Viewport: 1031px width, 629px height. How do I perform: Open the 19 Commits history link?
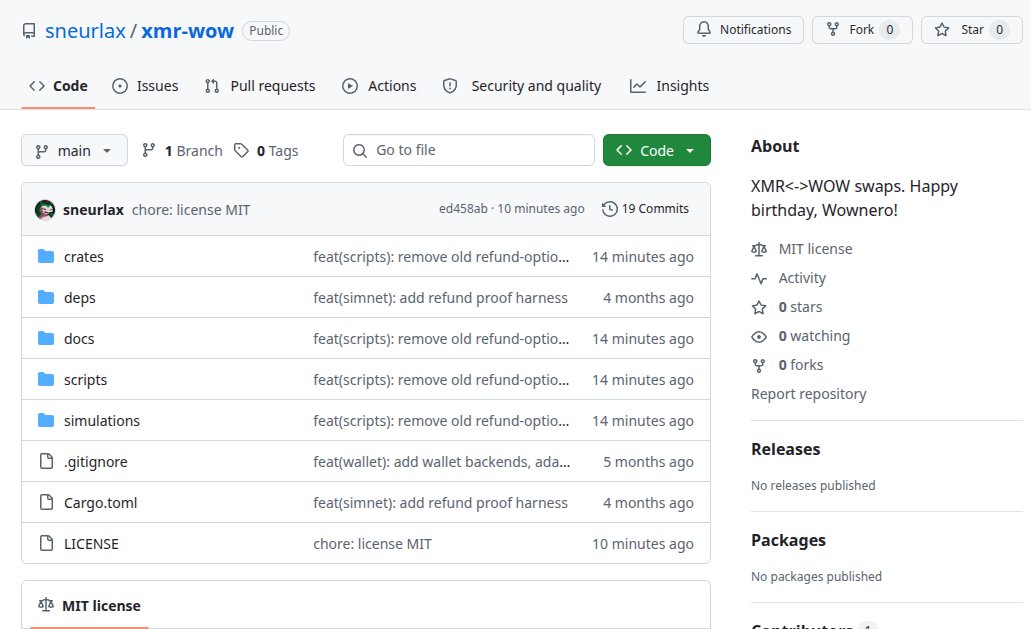[x=645, y=209]
